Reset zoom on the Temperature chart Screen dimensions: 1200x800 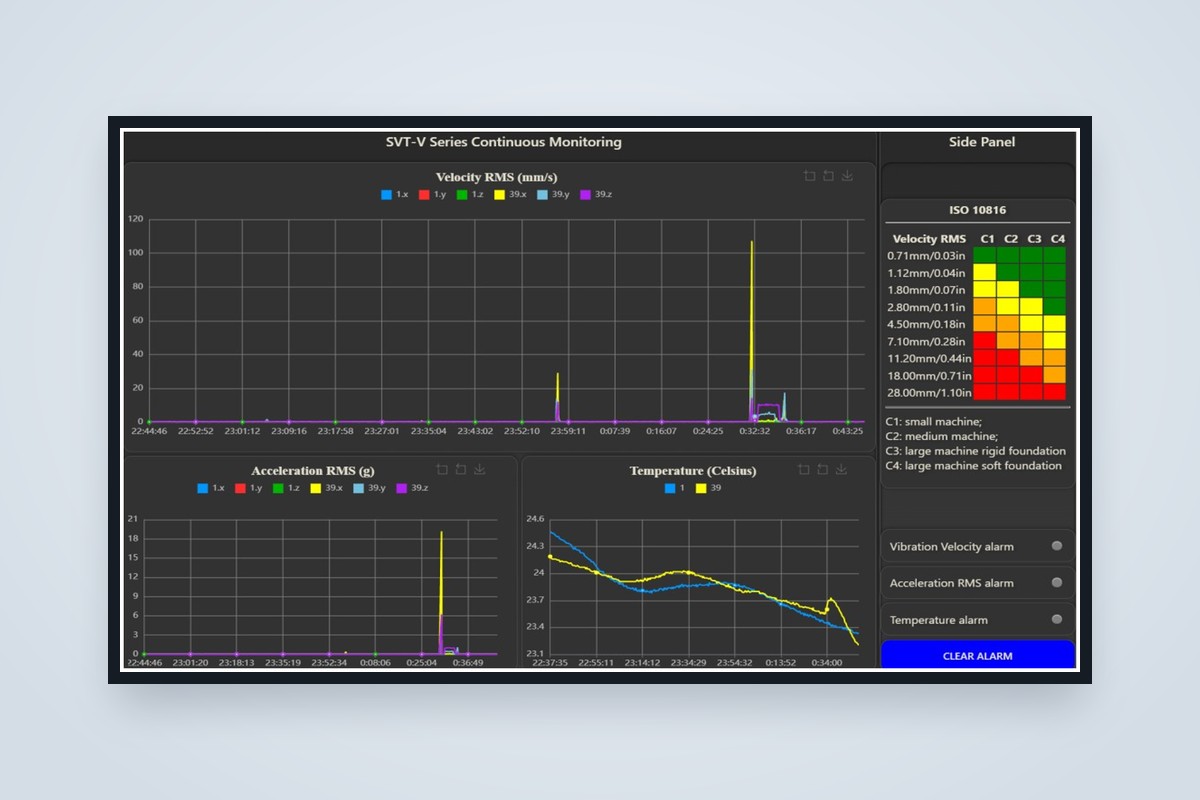(x=822, y=469)
